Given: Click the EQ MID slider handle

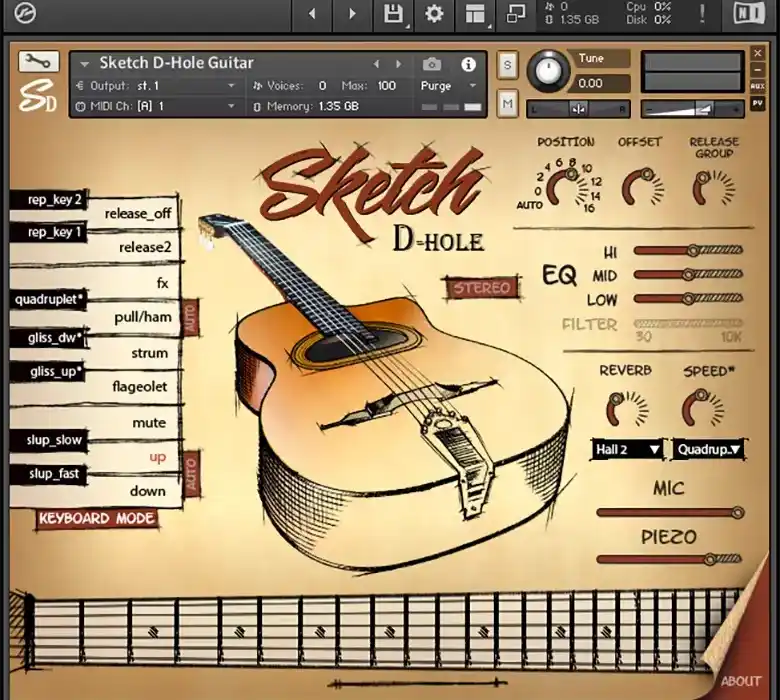Looking at the screenshot, I should pyautogui.click(x=688, y=275).
